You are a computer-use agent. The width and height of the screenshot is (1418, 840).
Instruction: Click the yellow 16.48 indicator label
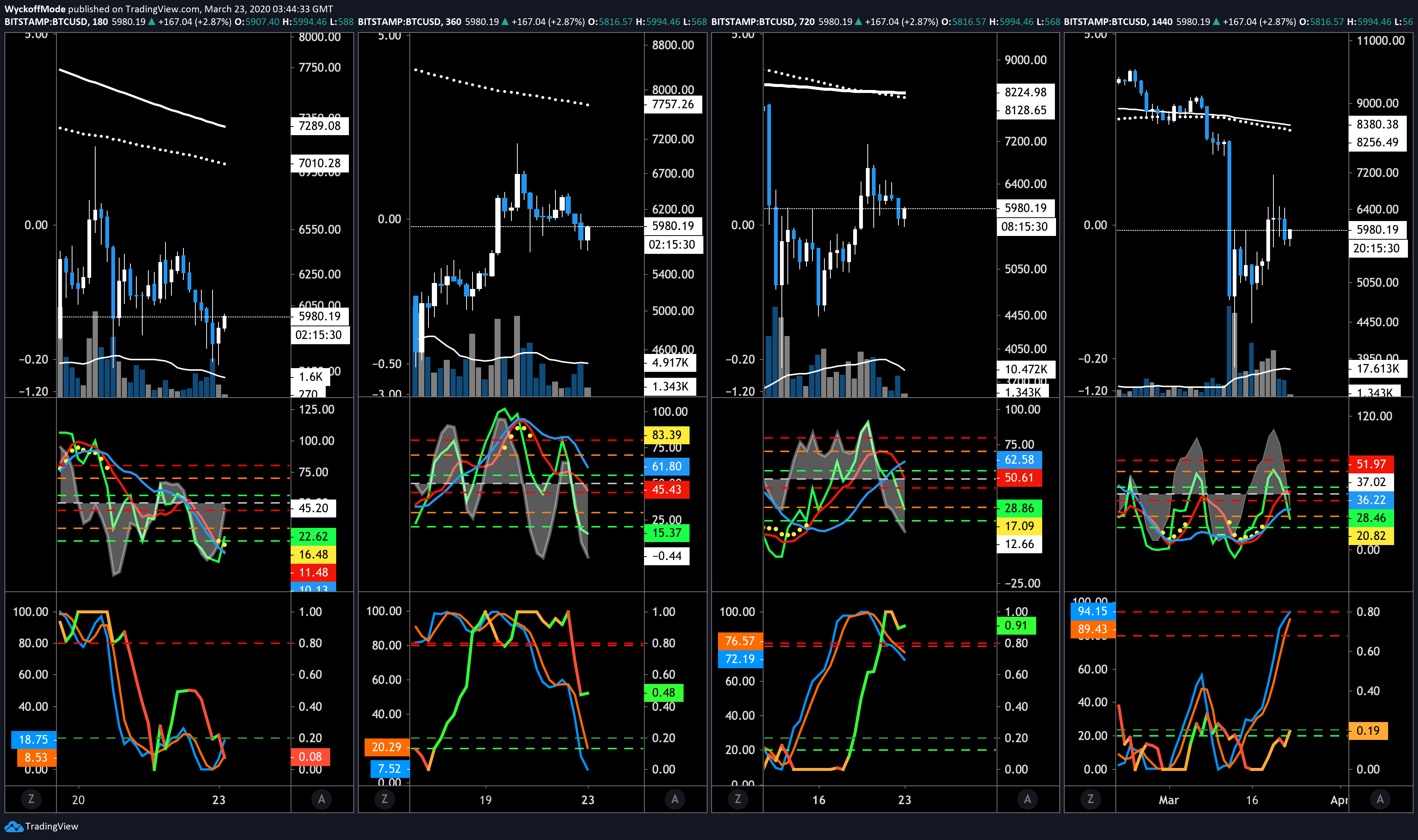coord(314,554)
